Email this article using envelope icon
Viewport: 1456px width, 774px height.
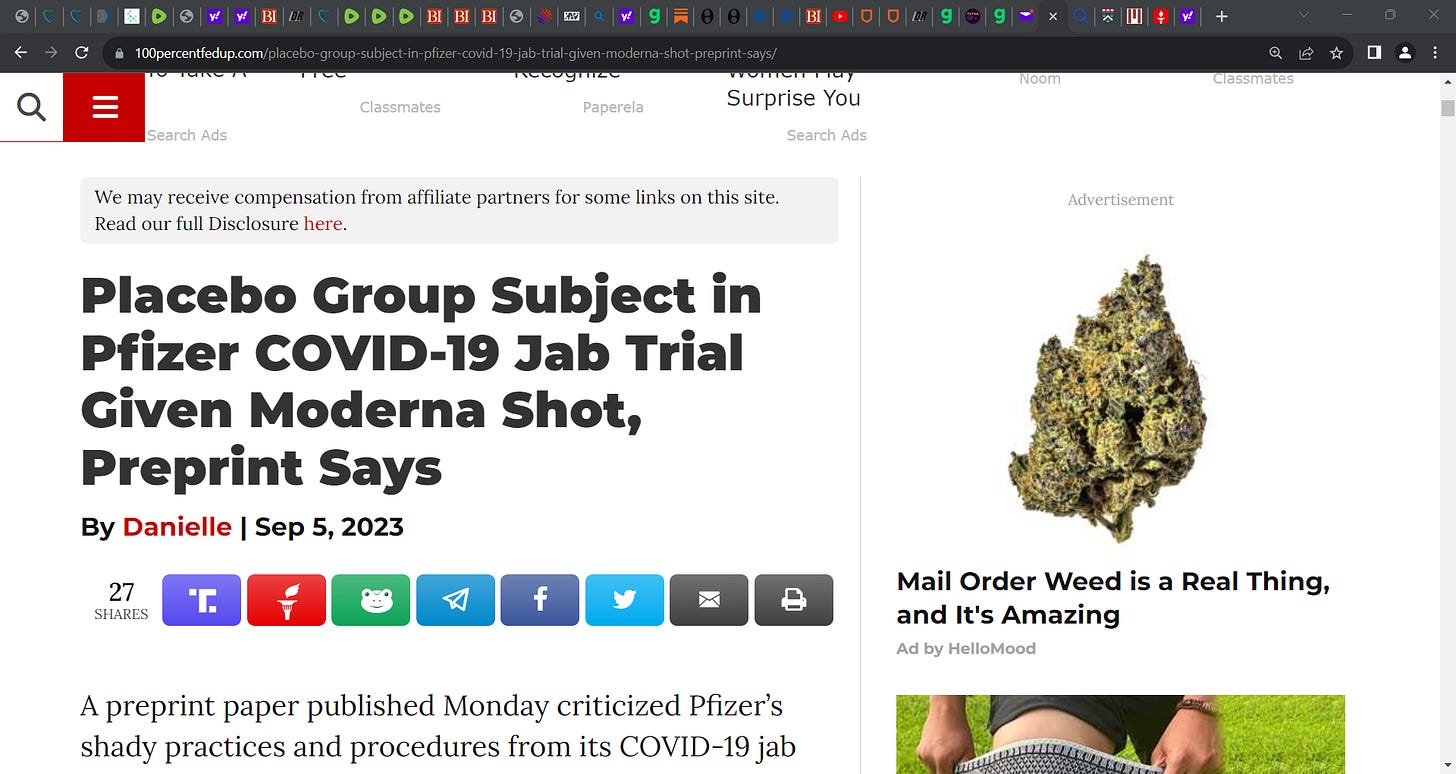pos(709,600)
